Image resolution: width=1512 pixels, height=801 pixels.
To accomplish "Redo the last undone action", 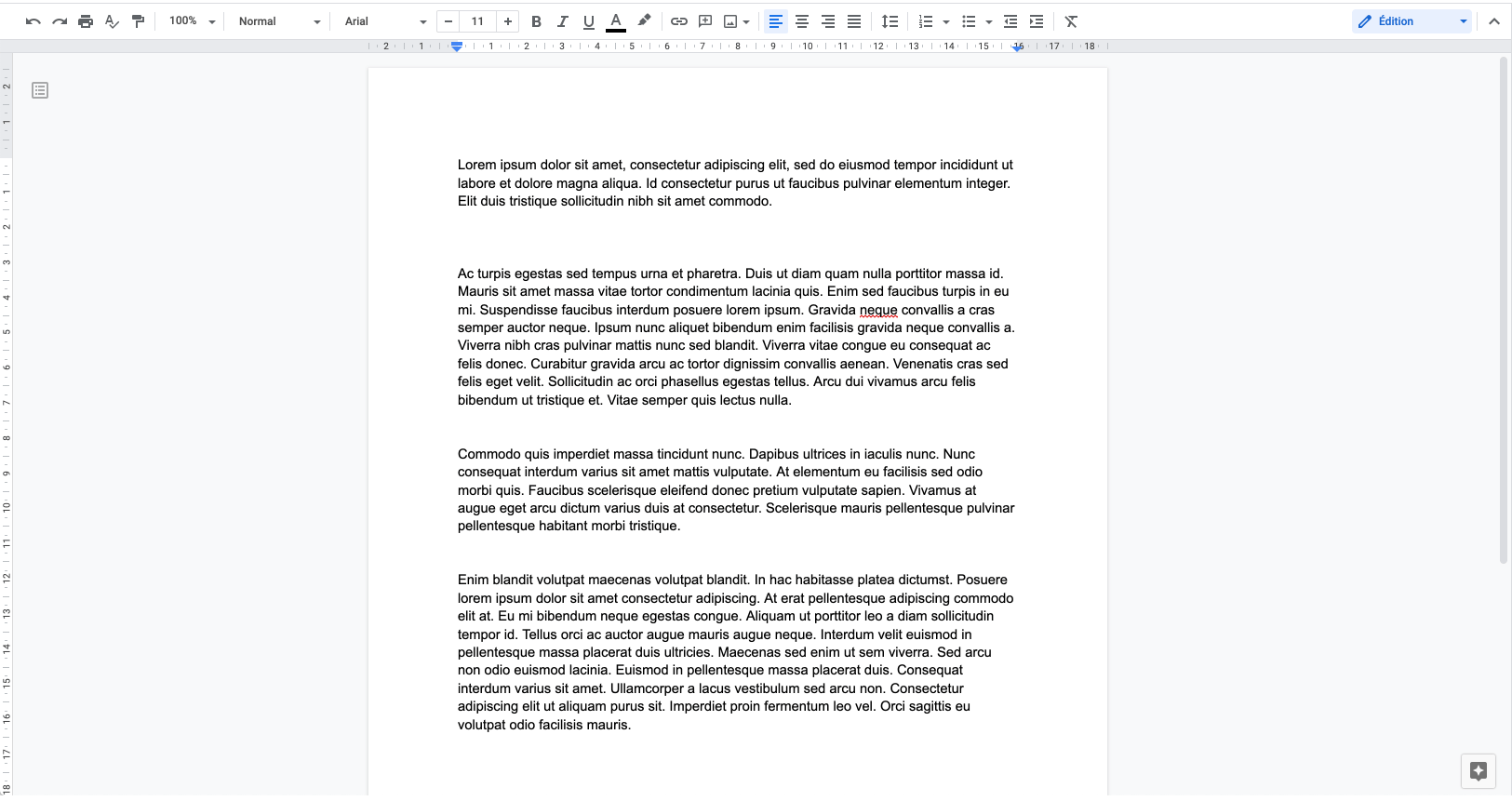I will (60, 21).
